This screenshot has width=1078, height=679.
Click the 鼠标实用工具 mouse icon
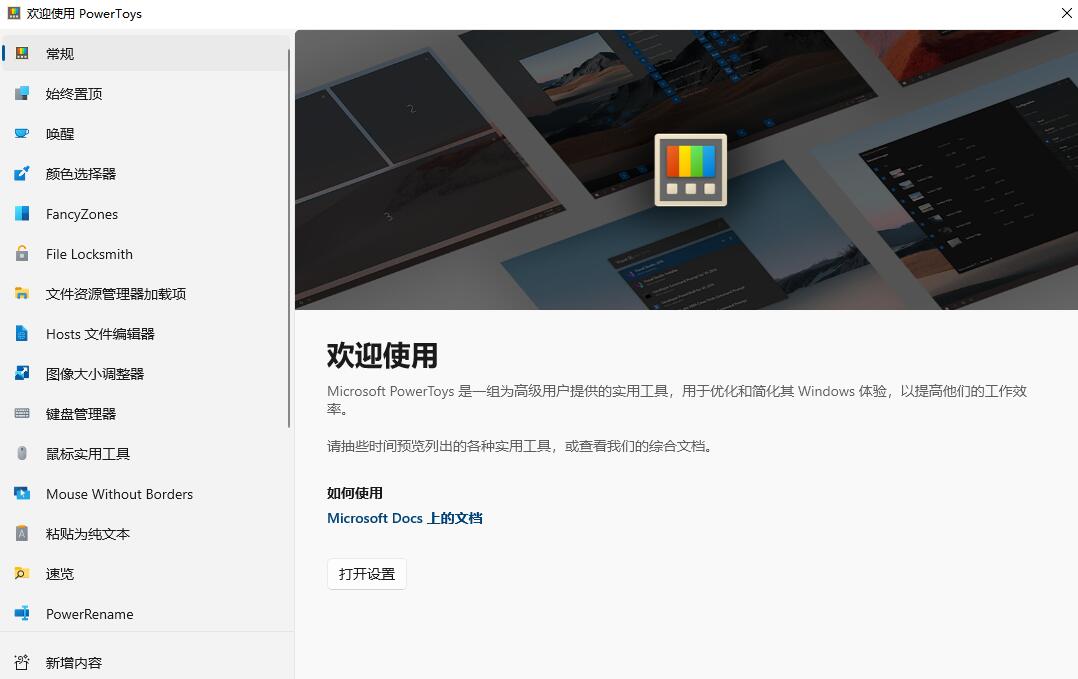(x=22, y=453)
